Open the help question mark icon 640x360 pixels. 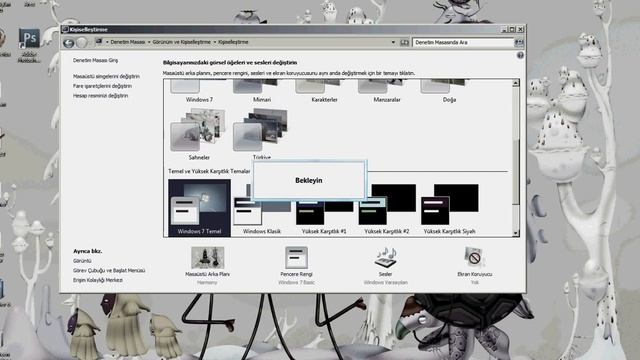coord(520,55)
